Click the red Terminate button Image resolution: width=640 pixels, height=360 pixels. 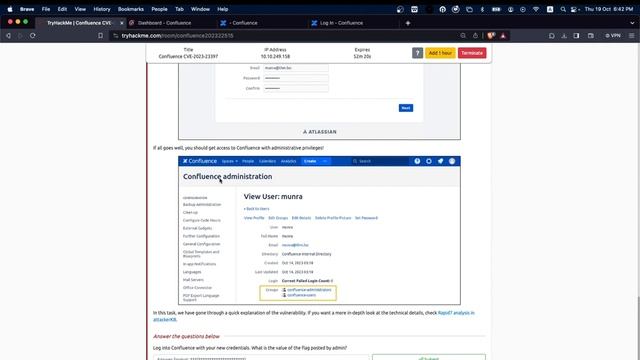tap(472, 53)
